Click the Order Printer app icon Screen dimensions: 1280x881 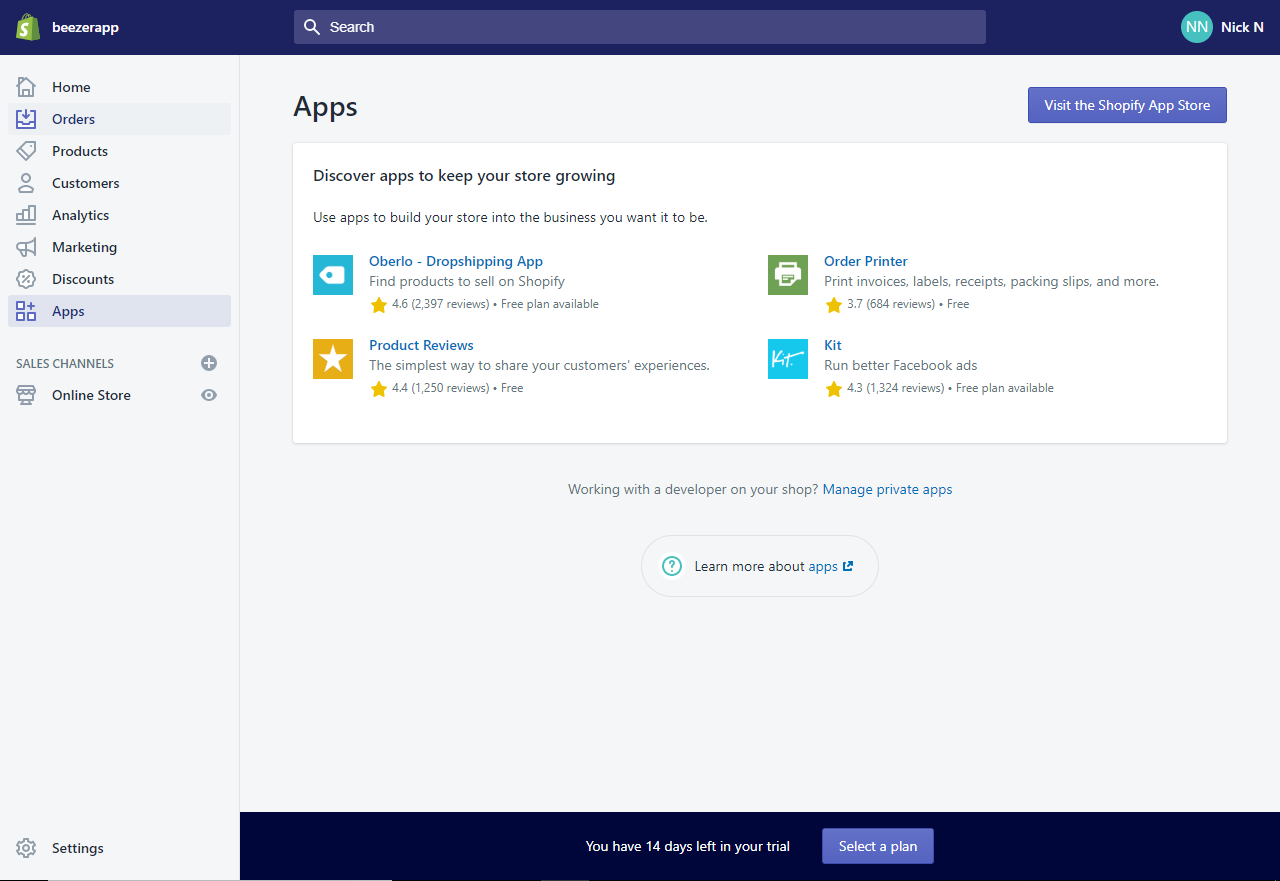click(x=788, y=275)
